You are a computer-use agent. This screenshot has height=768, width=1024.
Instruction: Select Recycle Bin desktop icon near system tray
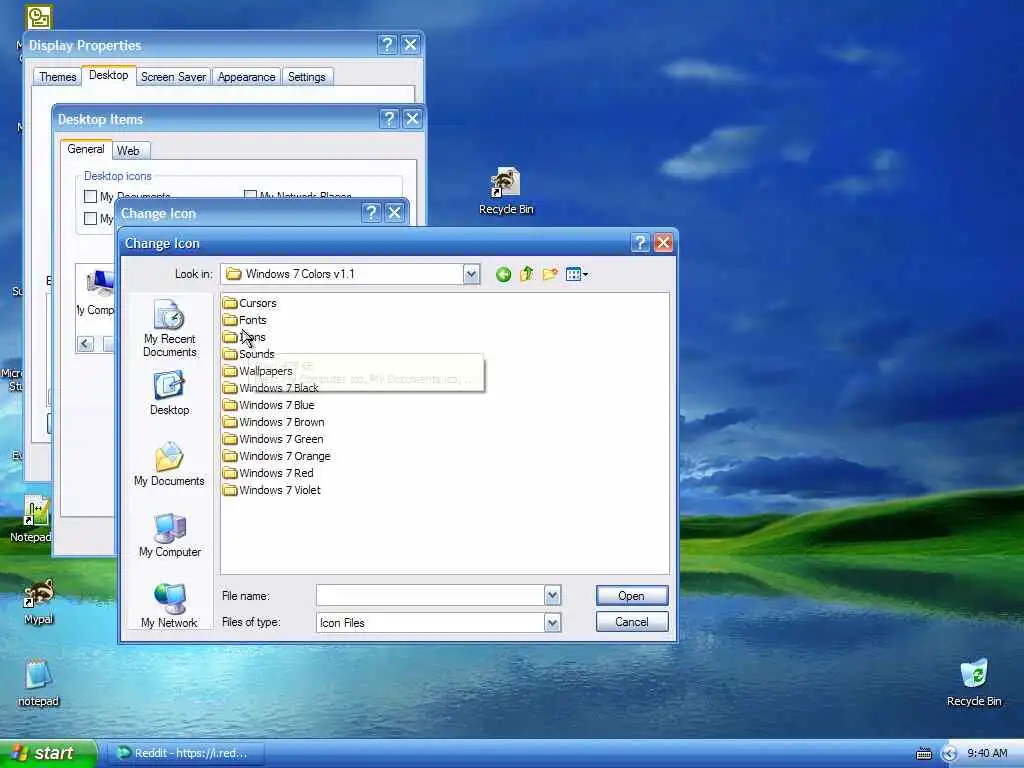pos(974,683)
